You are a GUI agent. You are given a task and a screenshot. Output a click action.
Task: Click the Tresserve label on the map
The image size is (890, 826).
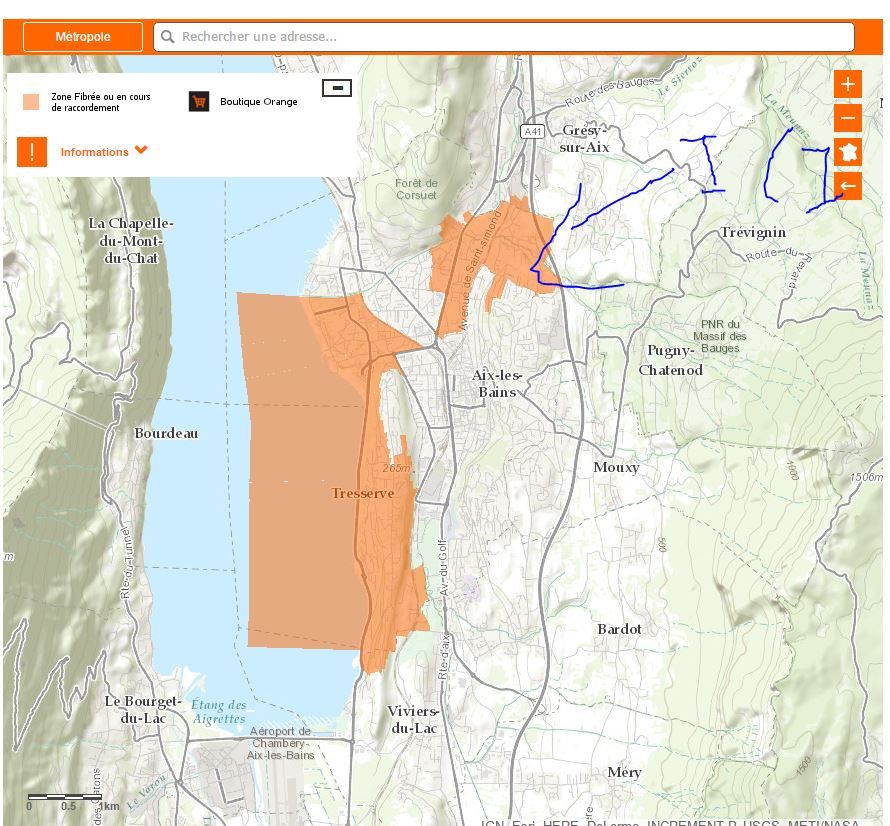pos(362,494)
